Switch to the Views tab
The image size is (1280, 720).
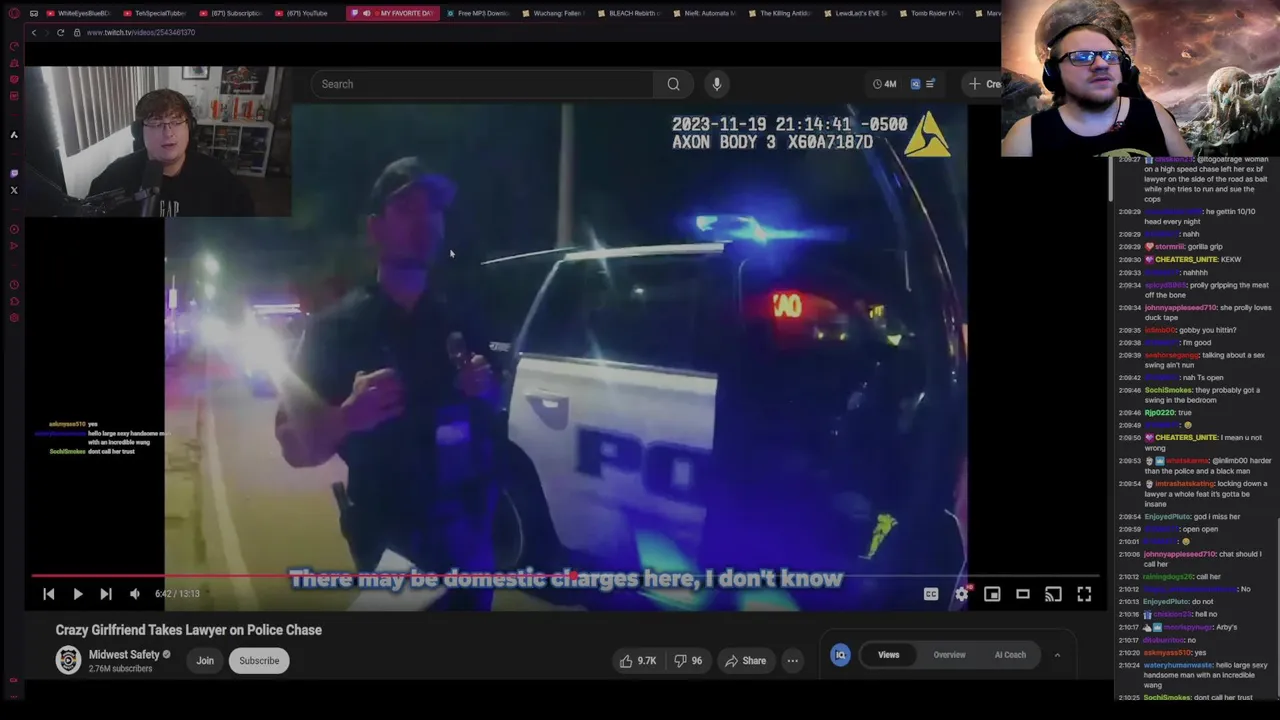click(889, 655)
